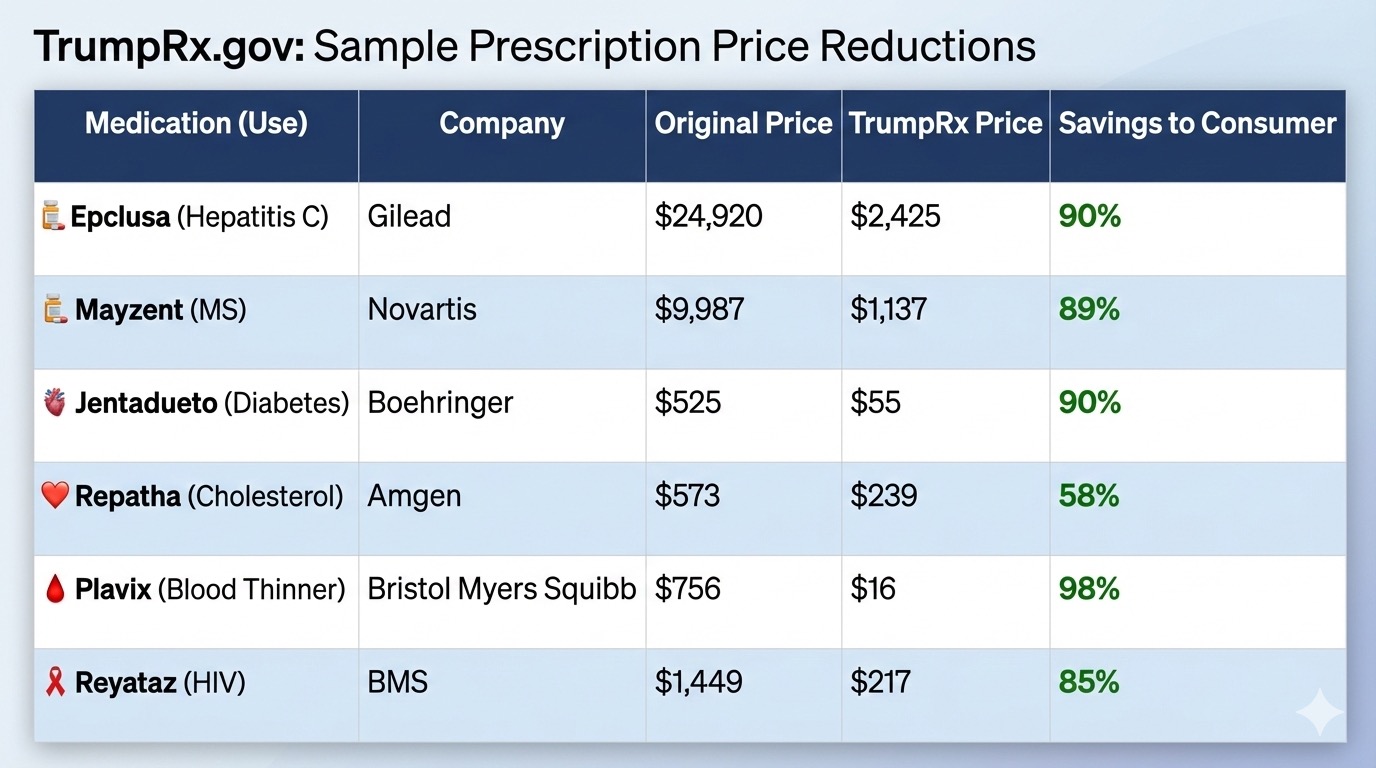Click the 98% savings value for Plavix
The height and width of the screenshot is (768, 1376).
coord(1089,589)
